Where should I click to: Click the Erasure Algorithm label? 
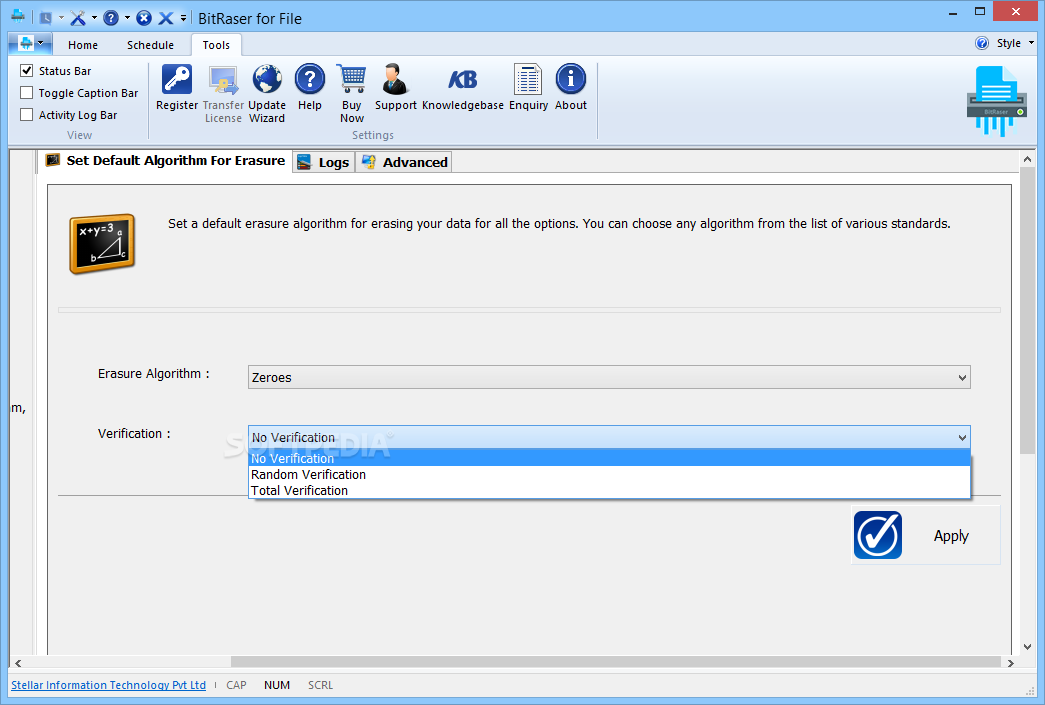pos(153,374)
